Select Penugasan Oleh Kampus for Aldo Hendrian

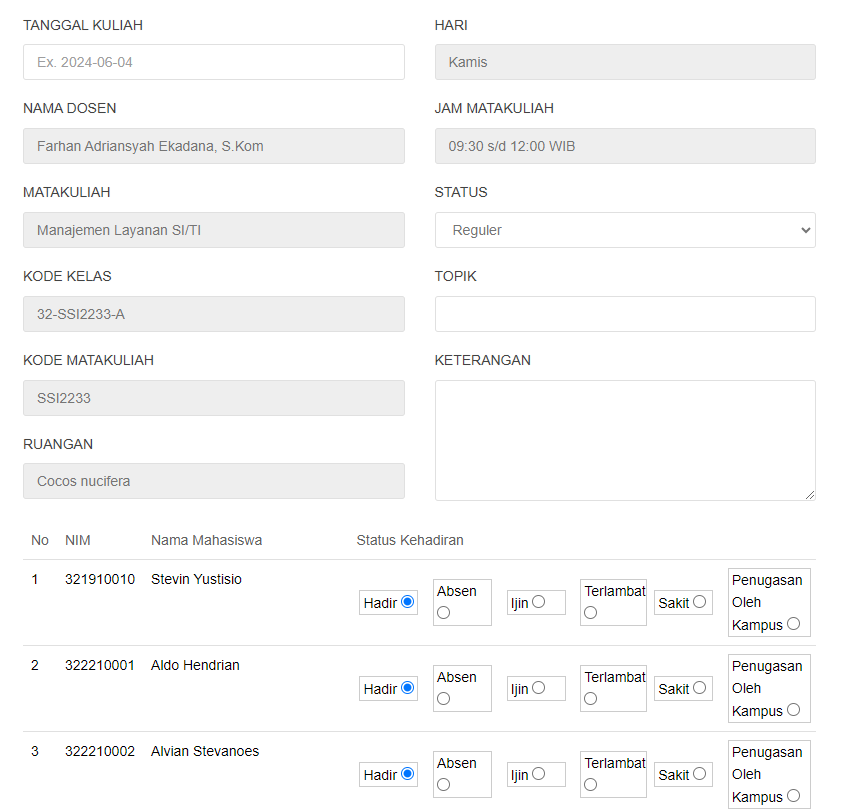click(793, 710)
